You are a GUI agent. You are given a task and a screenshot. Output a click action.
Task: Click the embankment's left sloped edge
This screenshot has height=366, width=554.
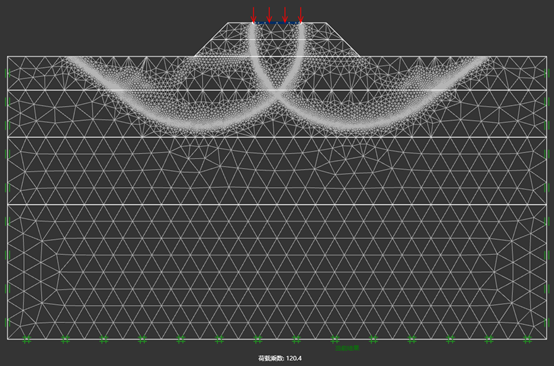[x=211, y=39]
